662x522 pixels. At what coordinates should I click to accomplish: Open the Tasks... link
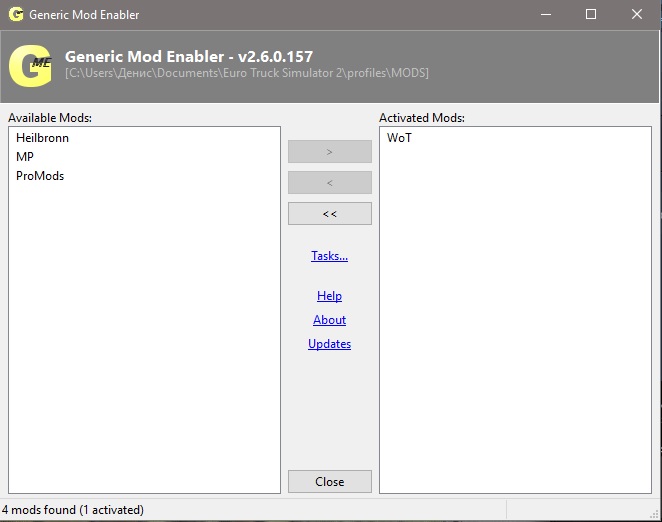329,256
